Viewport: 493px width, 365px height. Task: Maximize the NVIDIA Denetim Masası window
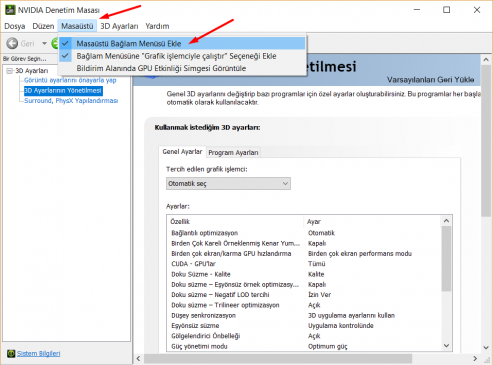click(446, 10)
